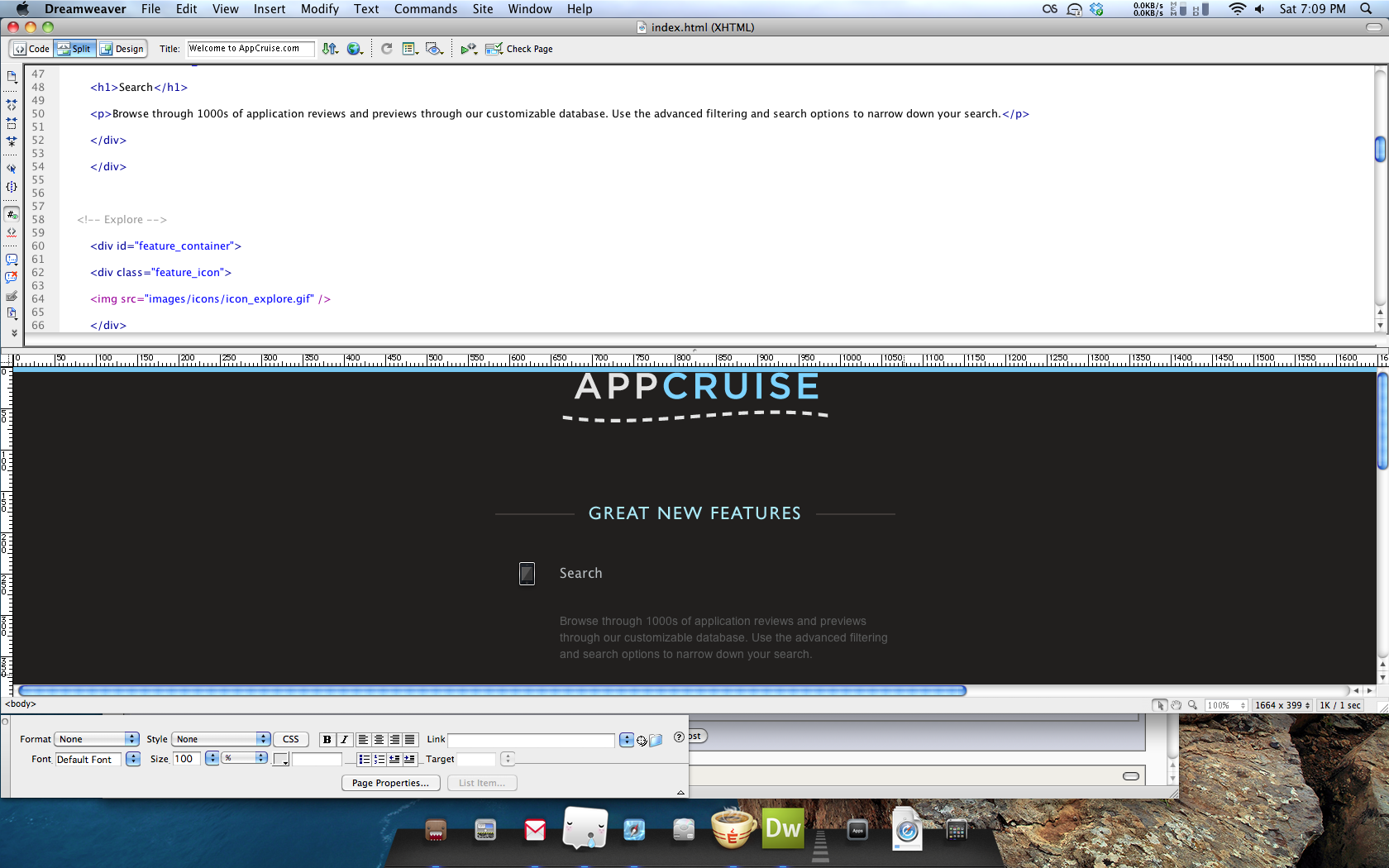Open Font dropdown arrow

pos(133,759)
